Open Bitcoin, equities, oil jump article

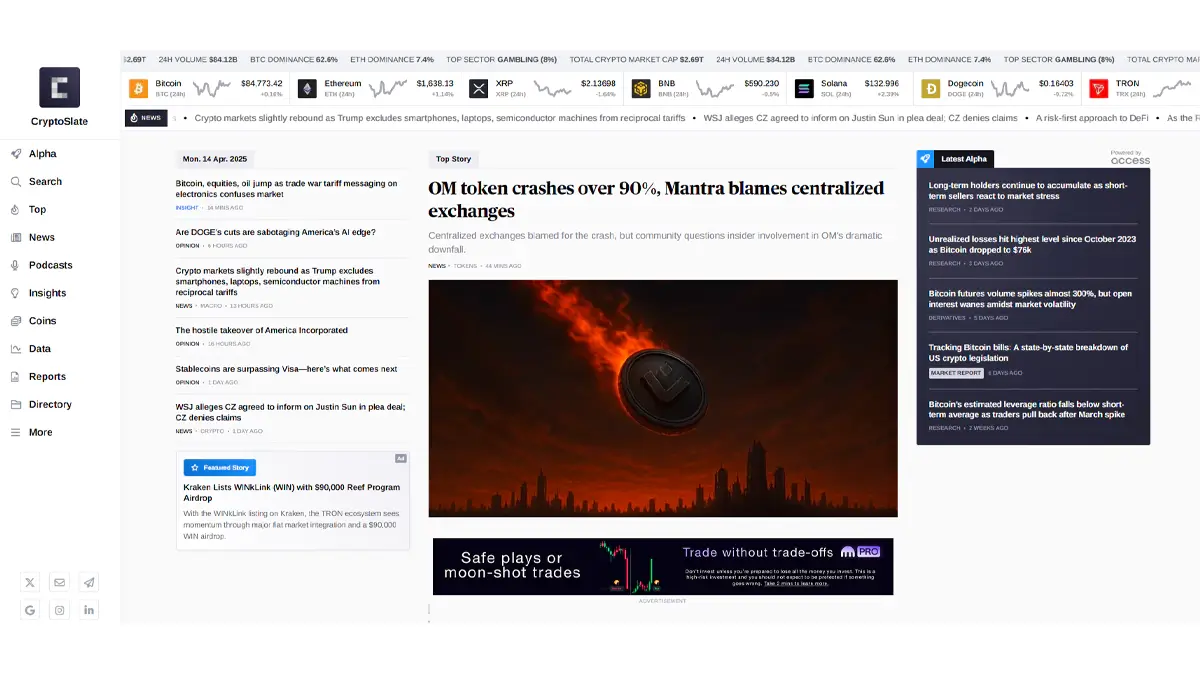[287, 188]
